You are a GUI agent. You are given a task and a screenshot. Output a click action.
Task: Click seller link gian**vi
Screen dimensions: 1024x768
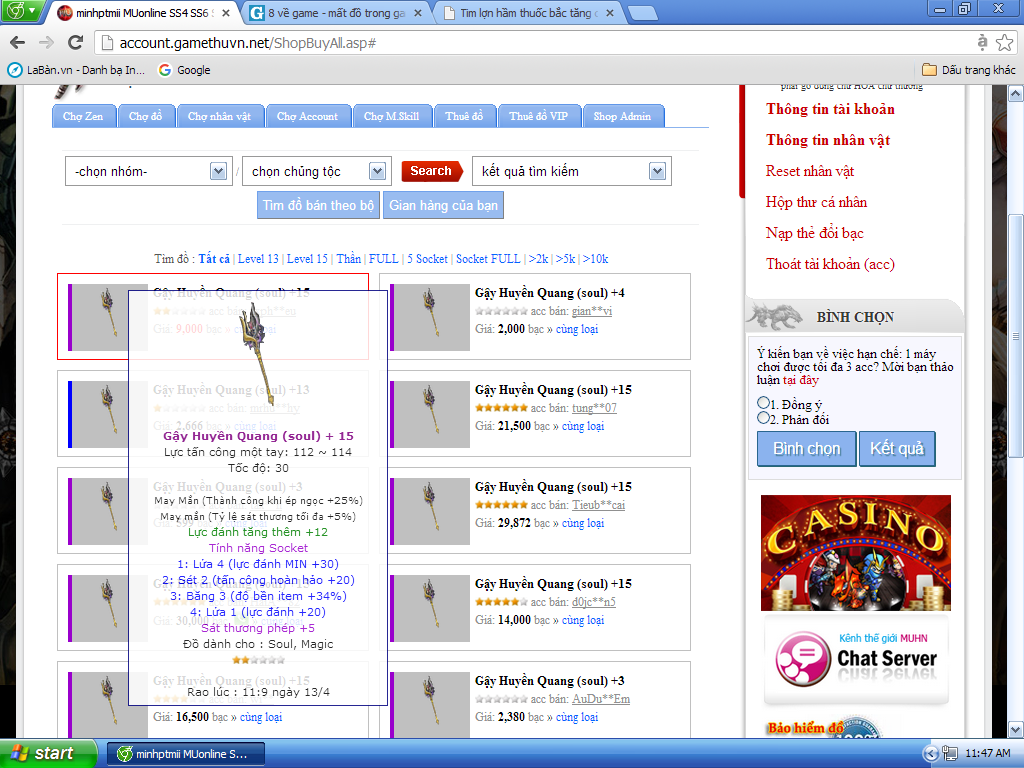tap(592, 311)
